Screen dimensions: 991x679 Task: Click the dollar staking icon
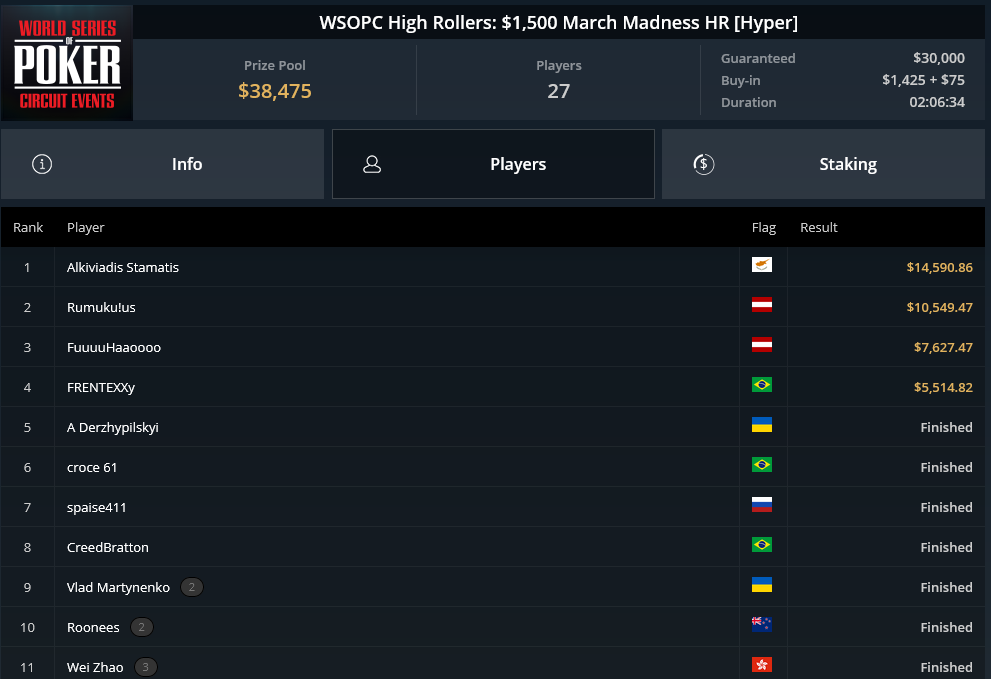tap(703, 164)
